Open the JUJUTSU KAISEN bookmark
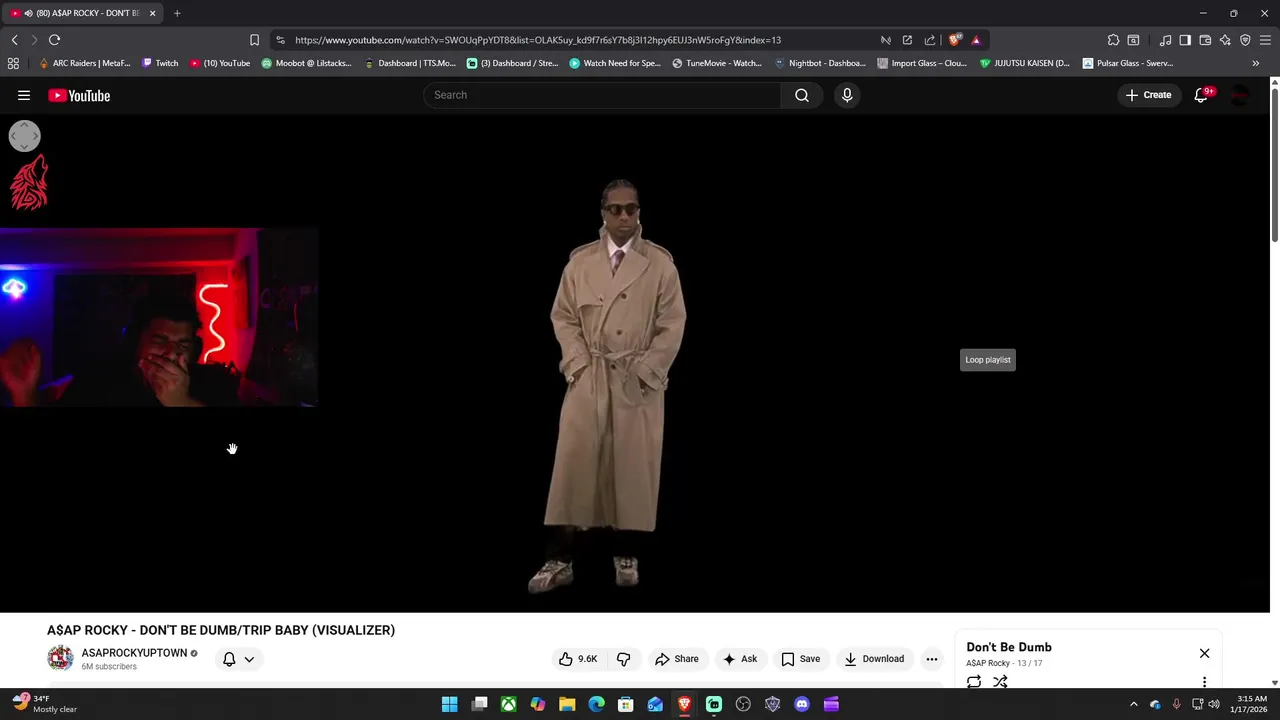Screen dimensions: 1280x720 [x=1025, y=63]
